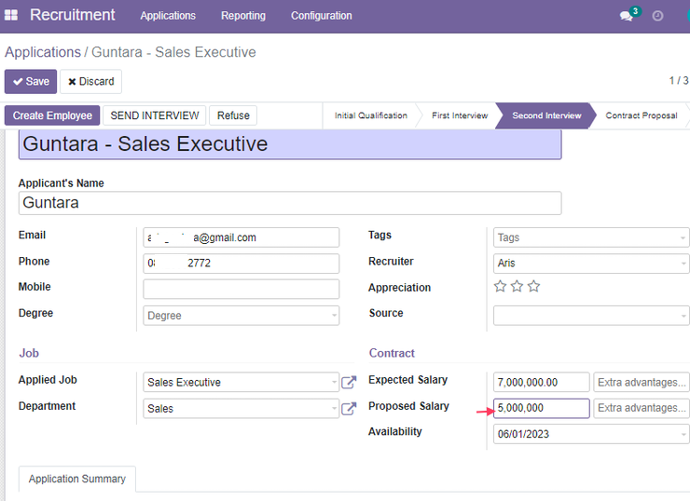Open the apps grid menu icon
This screenshot has height=501, width=690.
point(11,15)
